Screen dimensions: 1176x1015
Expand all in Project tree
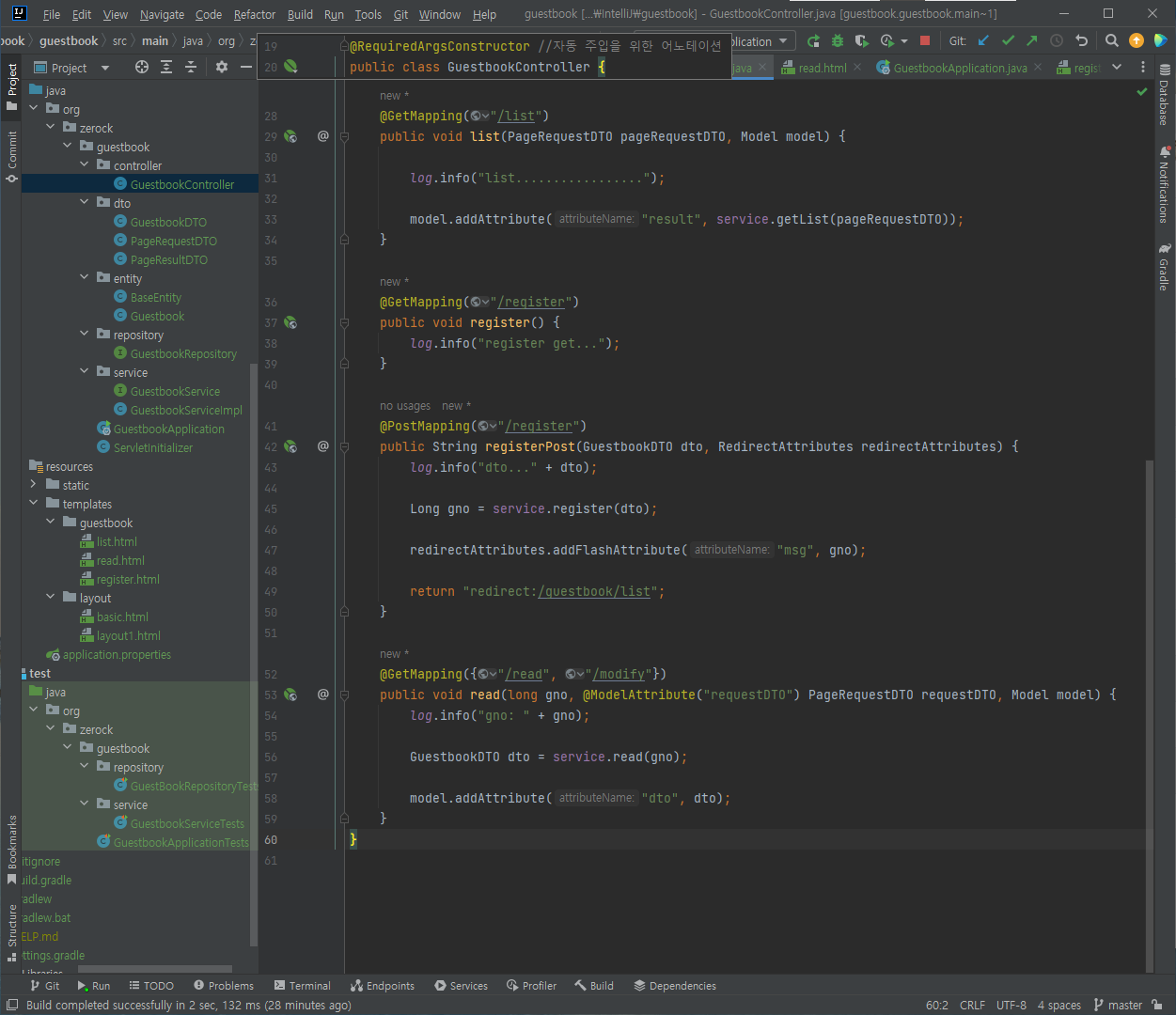click(x=166, y=67)
